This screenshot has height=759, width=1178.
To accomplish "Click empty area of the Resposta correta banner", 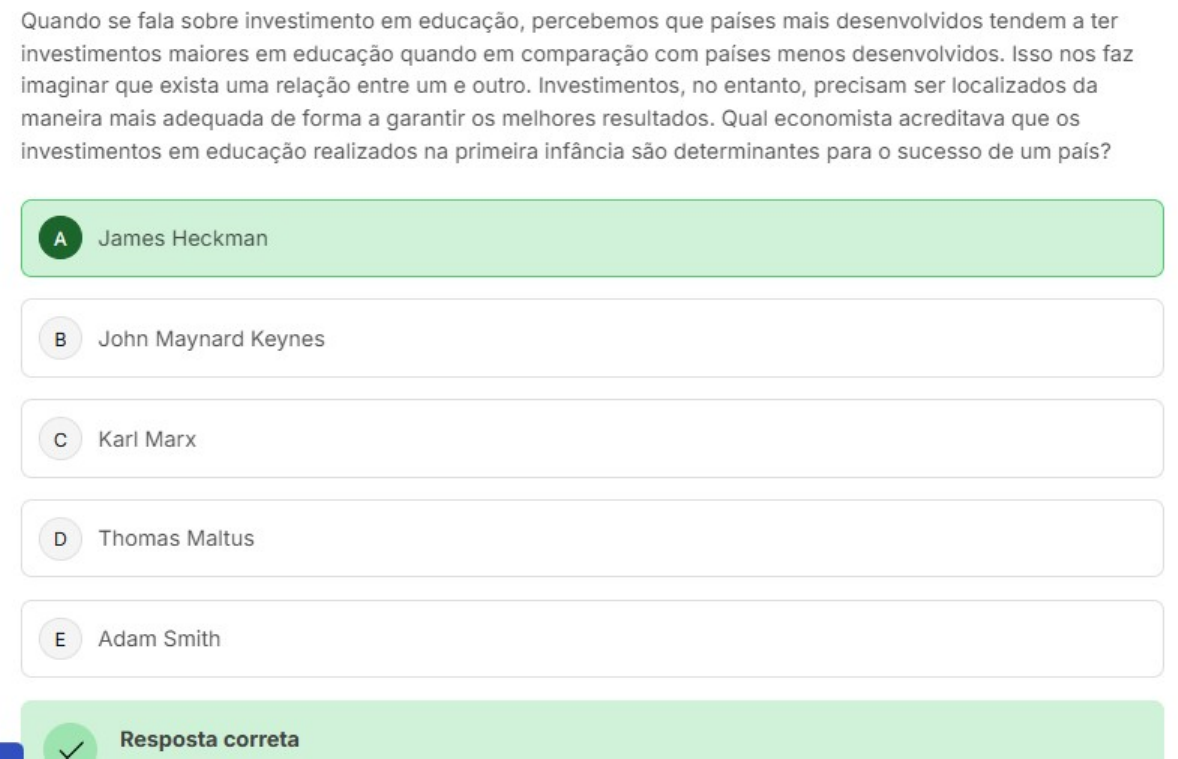I will [x=700, y=735].
